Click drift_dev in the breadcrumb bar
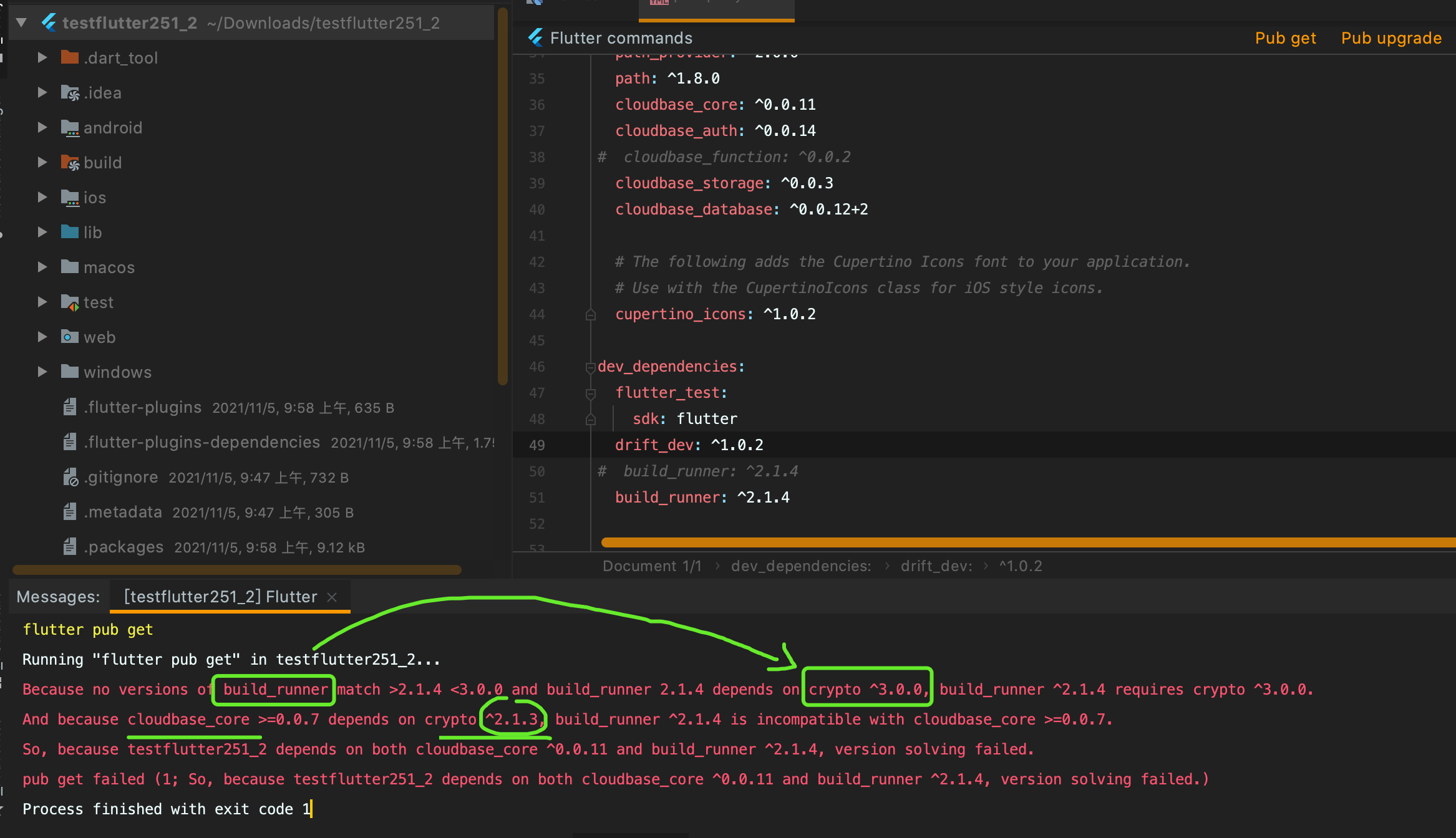The height and width of the screenshot is (838, 1456). tap(933, 566)
